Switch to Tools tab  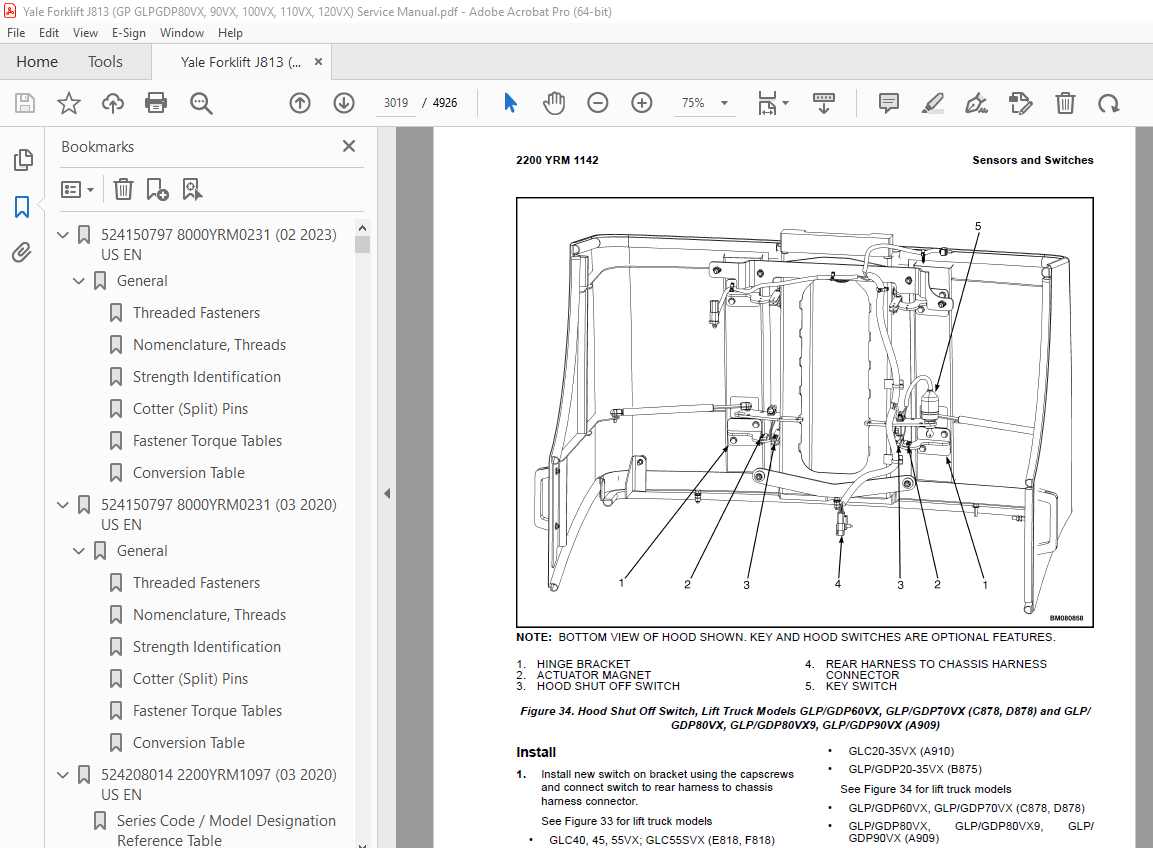(x=105, y=62)
